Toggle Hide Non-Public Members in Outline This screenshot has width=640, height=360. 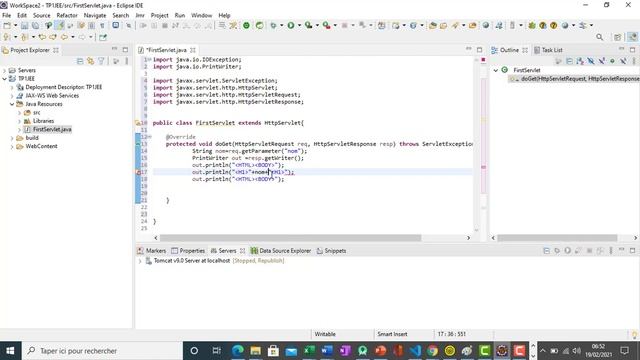click(x=612, y=61)
